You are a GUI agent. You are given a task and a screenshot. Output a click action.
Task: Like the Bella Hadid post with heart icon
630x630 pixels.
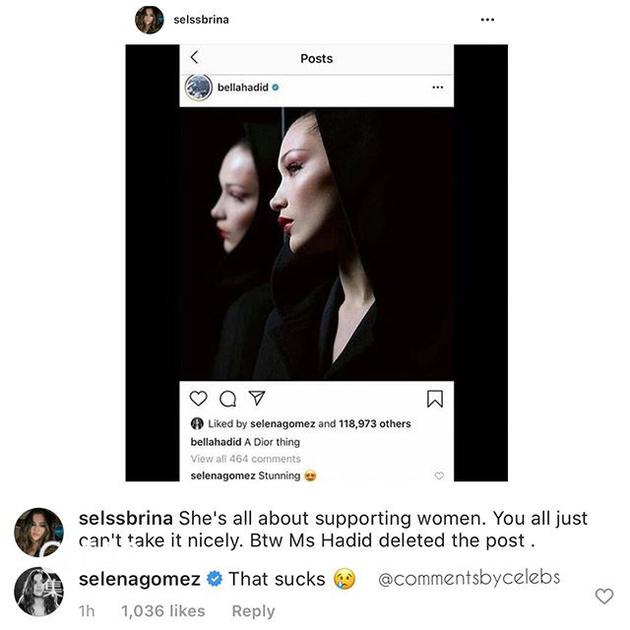coord(198,398)
